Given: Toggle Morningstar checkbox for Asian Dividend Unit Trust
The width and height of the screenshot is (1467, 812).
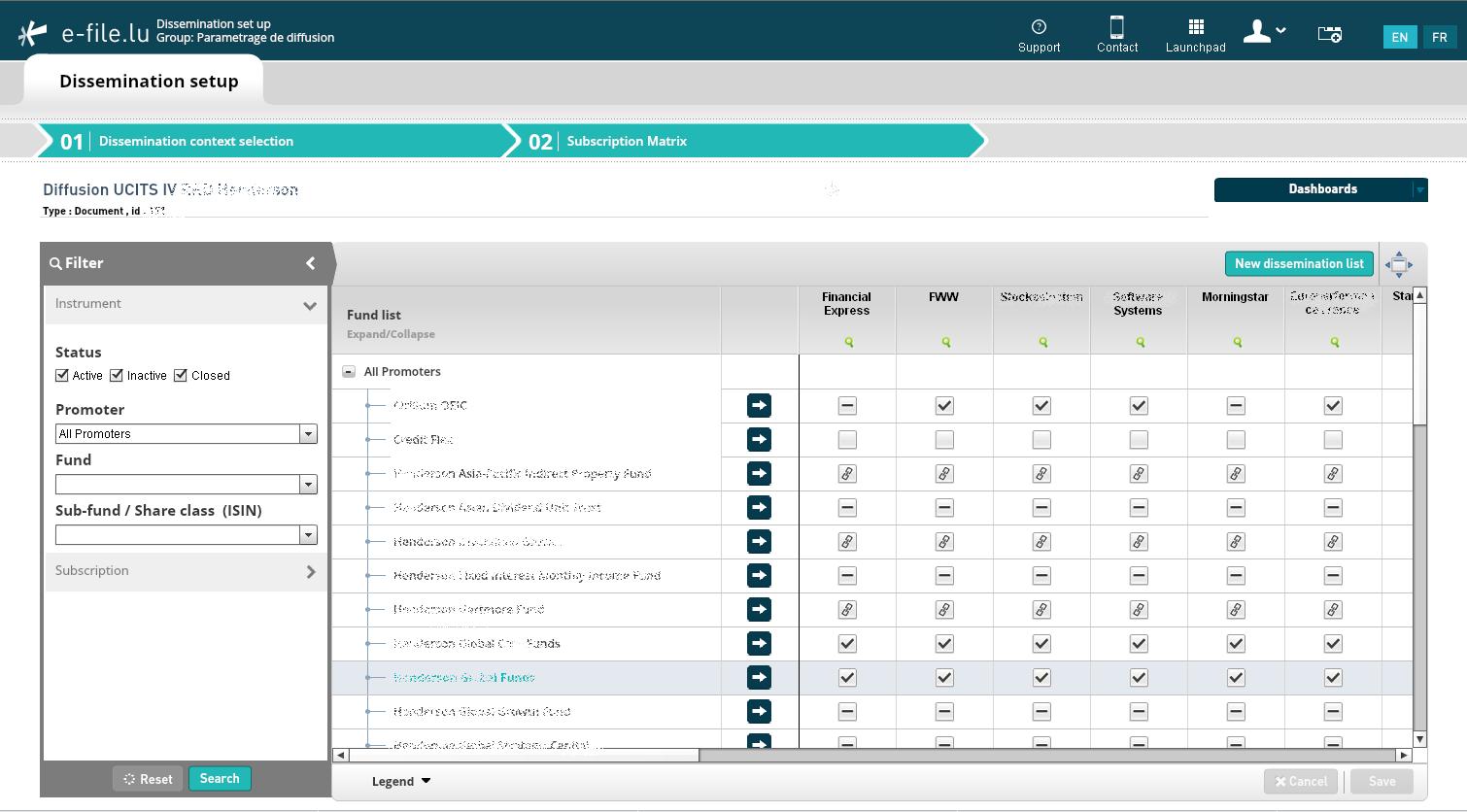Looking at the screenshot, I should pos(1236,508).
